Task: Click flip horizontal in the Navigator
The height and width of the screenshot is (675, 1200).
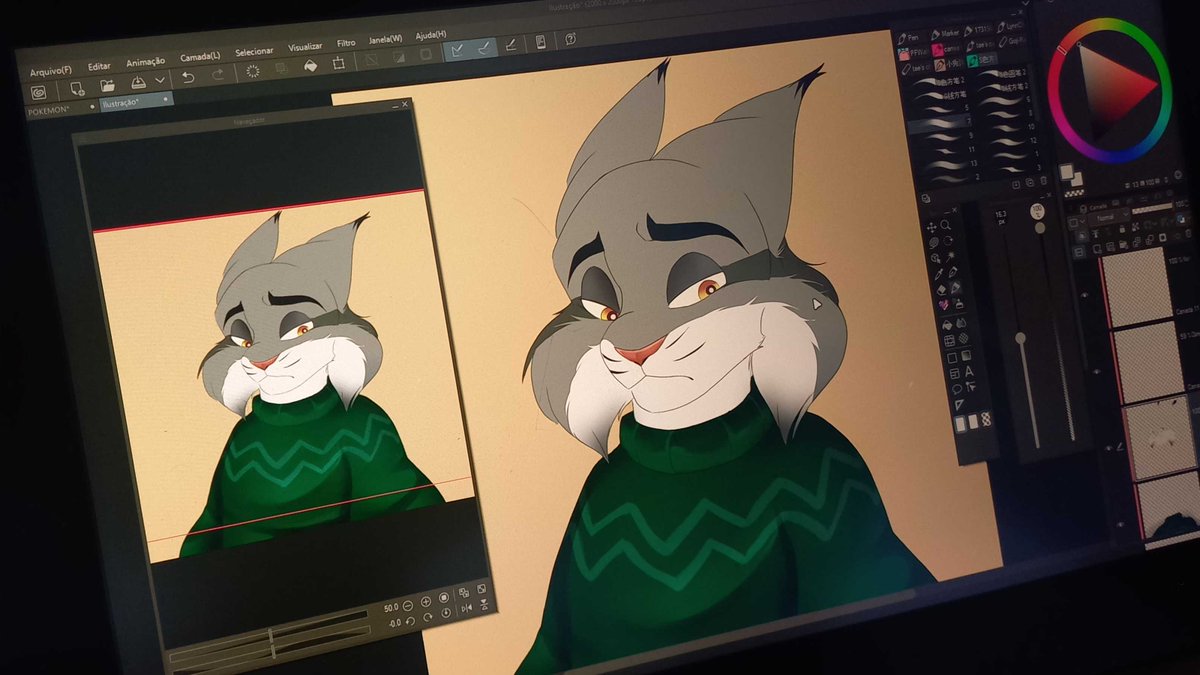Action: pyautogui.click(x=467, y=608)
